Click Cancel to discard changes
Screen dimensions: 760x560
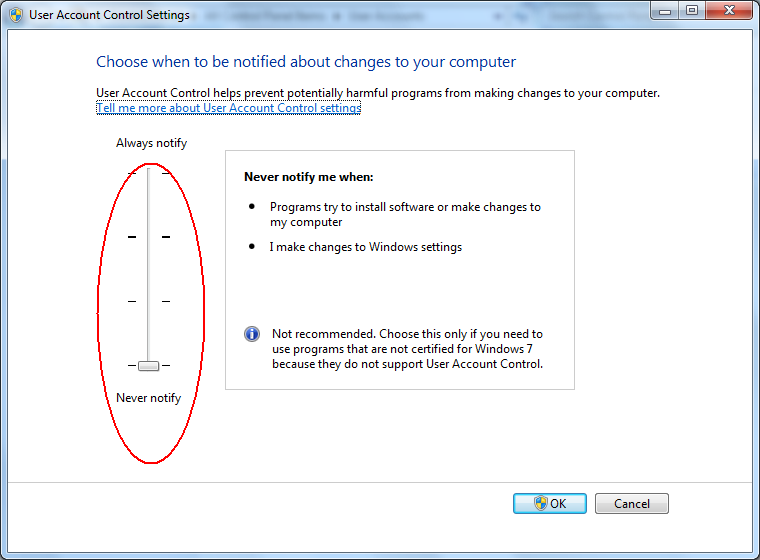632,503
